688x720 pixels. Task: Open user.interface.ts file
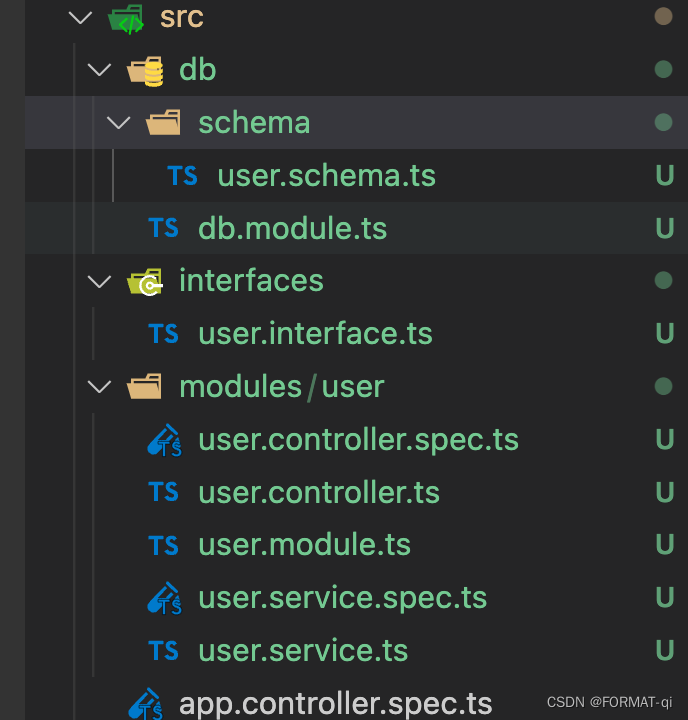316,333
